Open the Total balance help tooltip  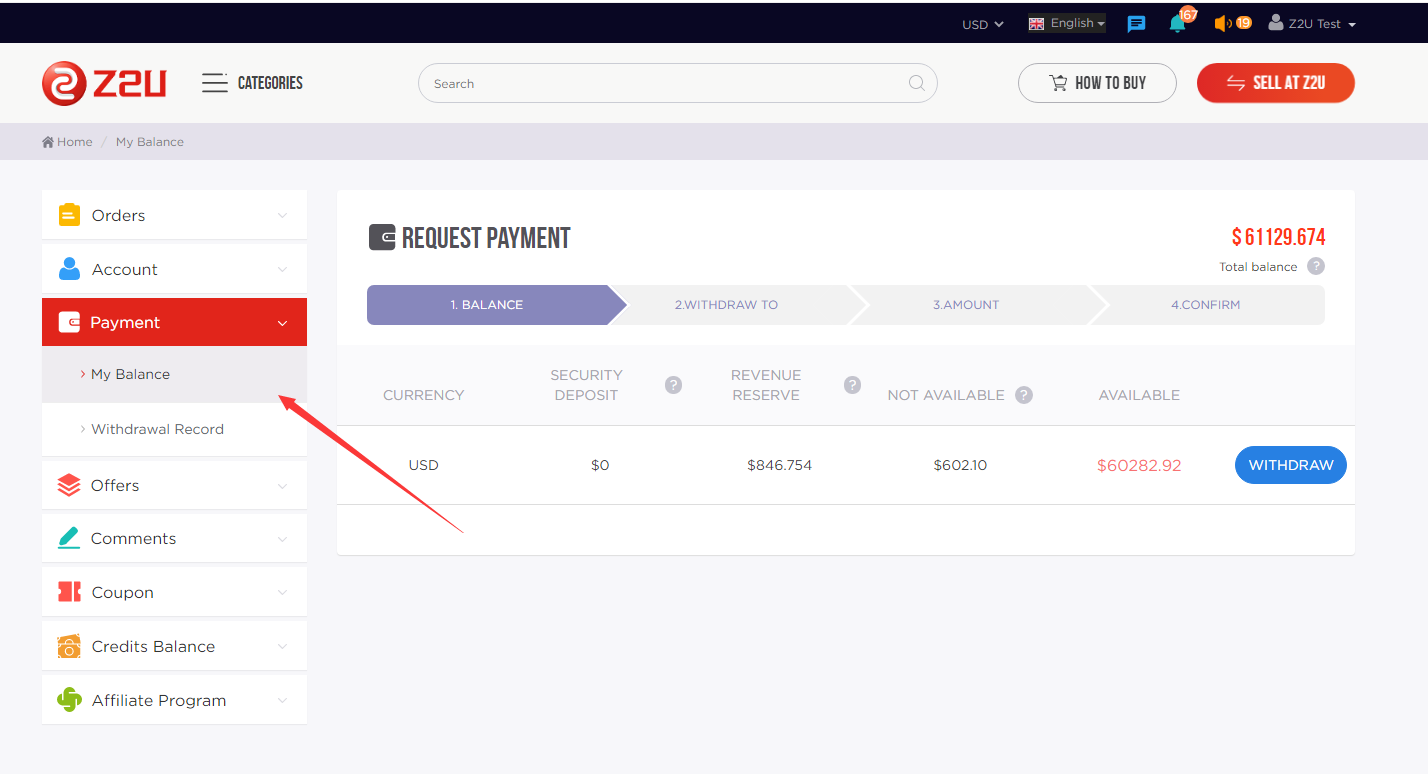click(1315, 266)
